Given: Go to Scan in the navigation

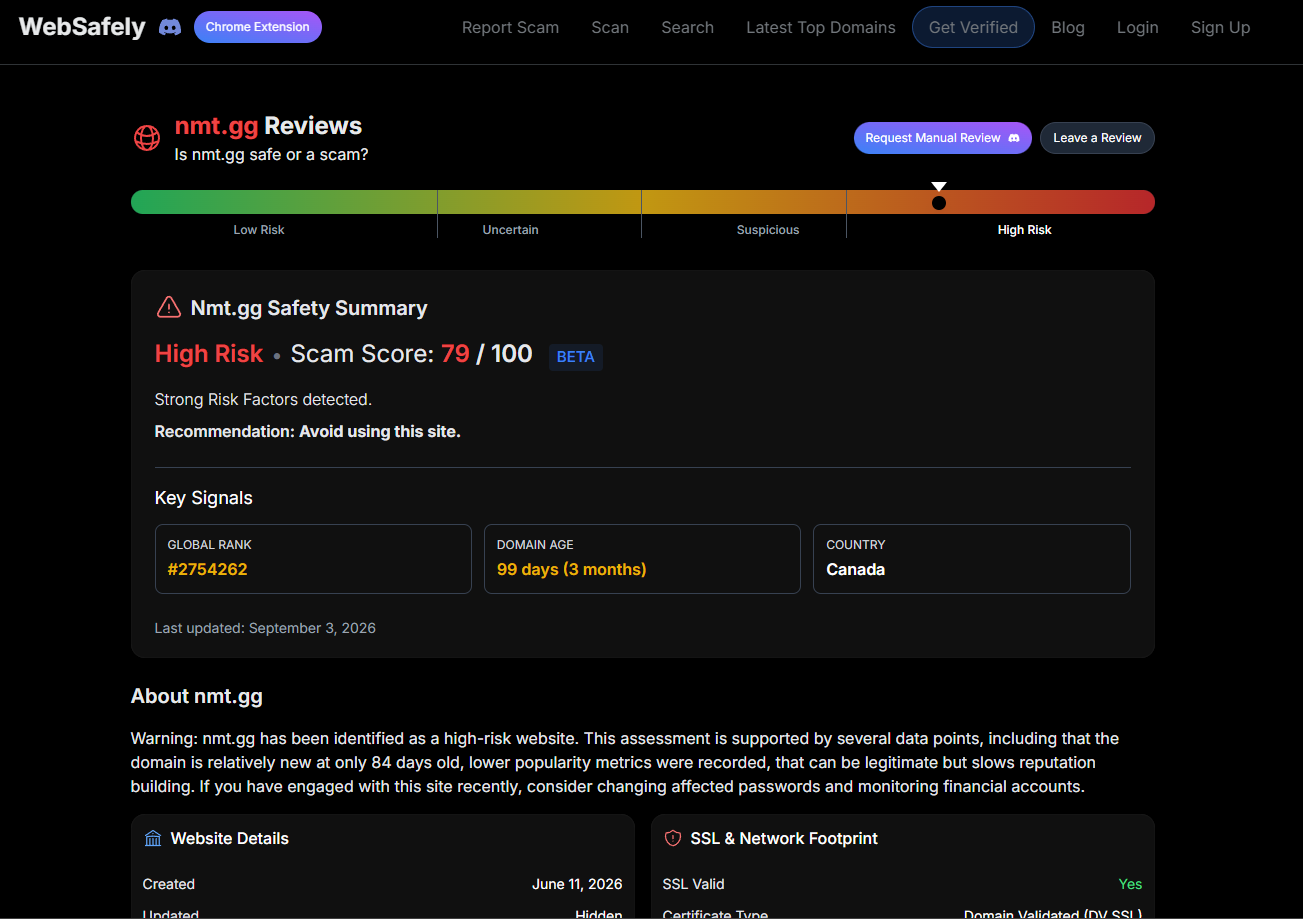Looking at the screenshot, I should 610,27.
